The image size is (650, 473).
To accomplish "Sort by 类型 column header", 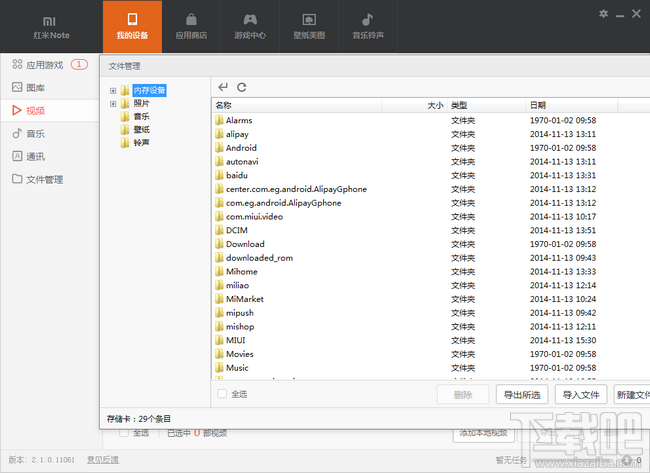I will (x=487, y=105).
